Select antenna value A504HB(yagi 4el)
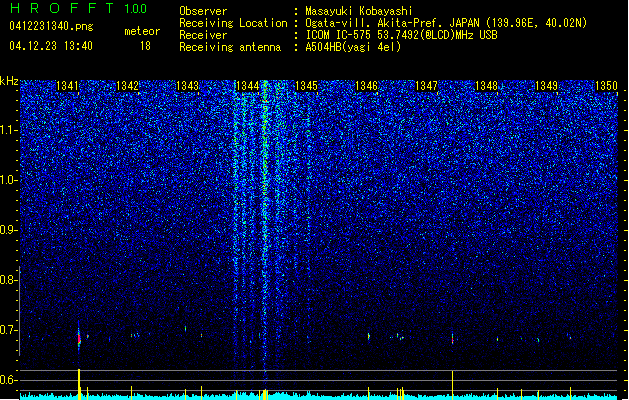629x400 pixels. pos(353,47)
